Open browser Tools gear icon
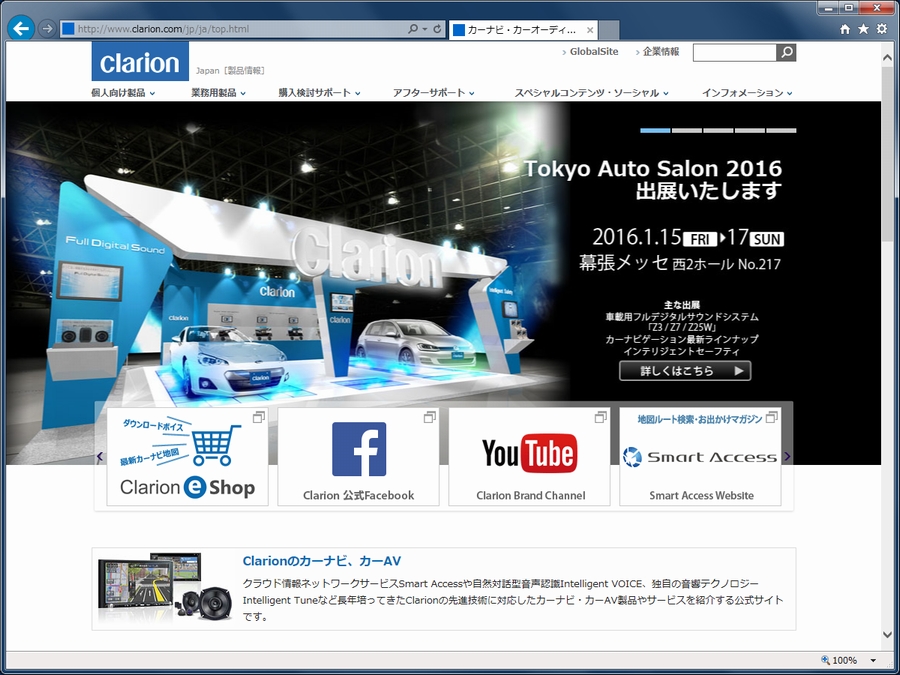 coord(882,29)
